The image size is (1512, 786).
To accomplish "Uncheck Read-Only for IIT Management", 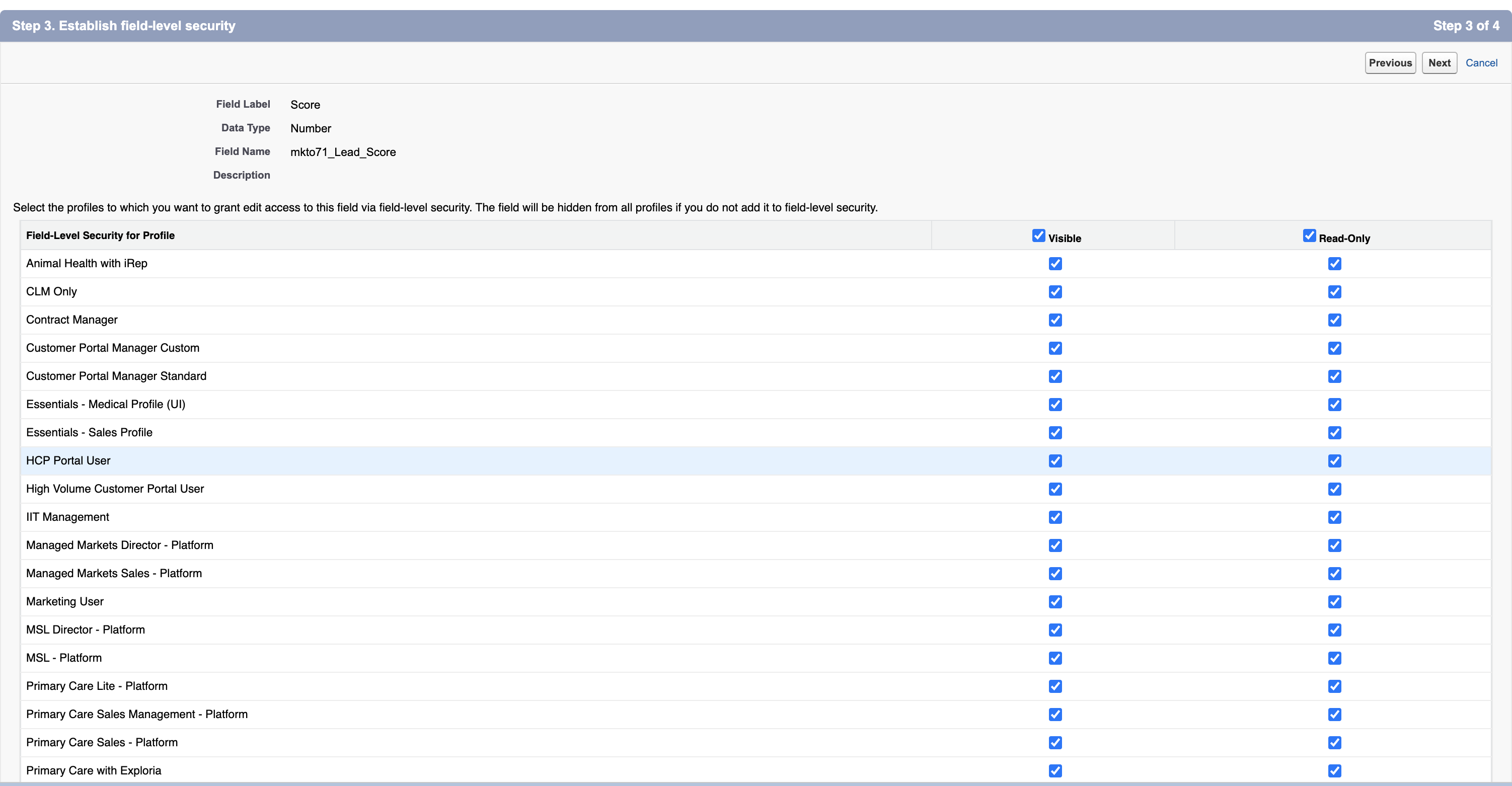I will (1334, 517).
